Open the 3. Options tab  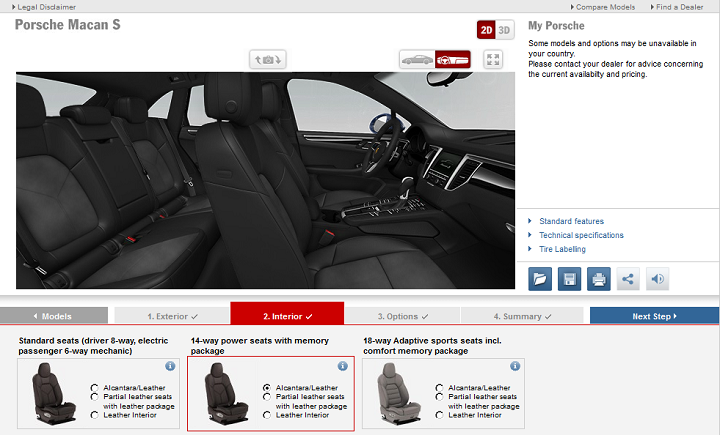click(402, 316)
